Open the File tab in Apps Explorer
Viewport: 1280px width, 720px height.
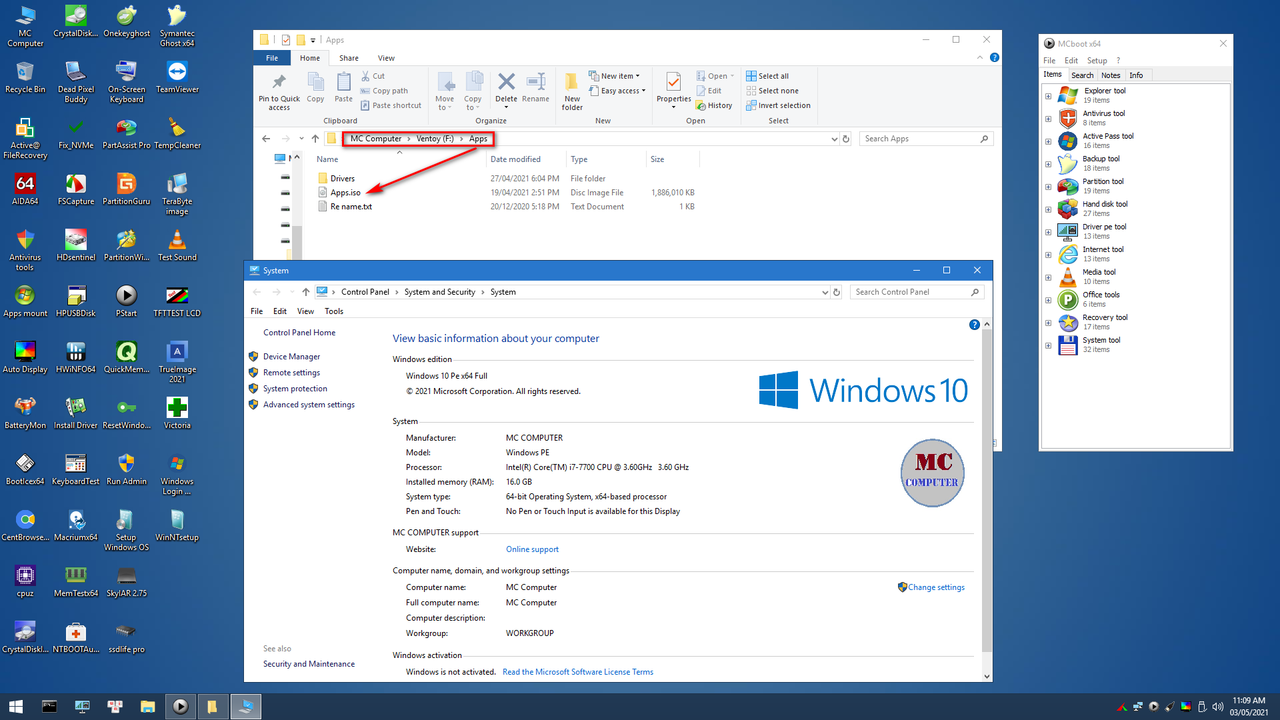pos(272,58)
